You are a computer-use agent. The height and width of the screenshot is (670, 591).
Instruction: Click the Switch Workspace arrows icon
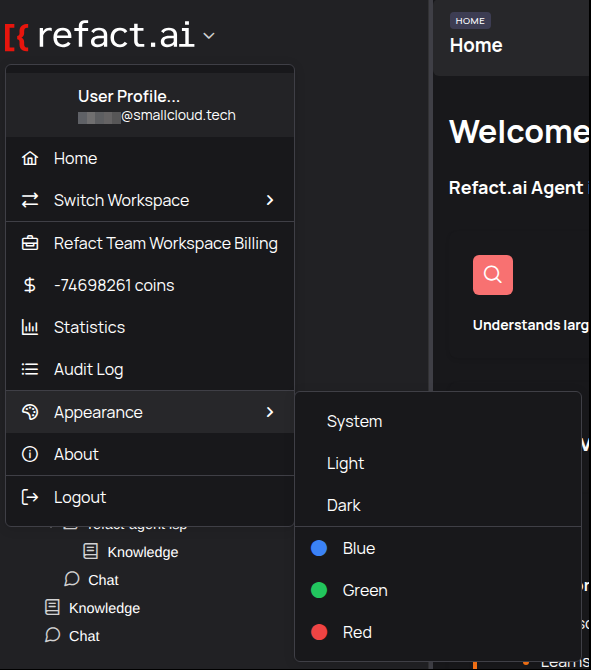point(30,200)
